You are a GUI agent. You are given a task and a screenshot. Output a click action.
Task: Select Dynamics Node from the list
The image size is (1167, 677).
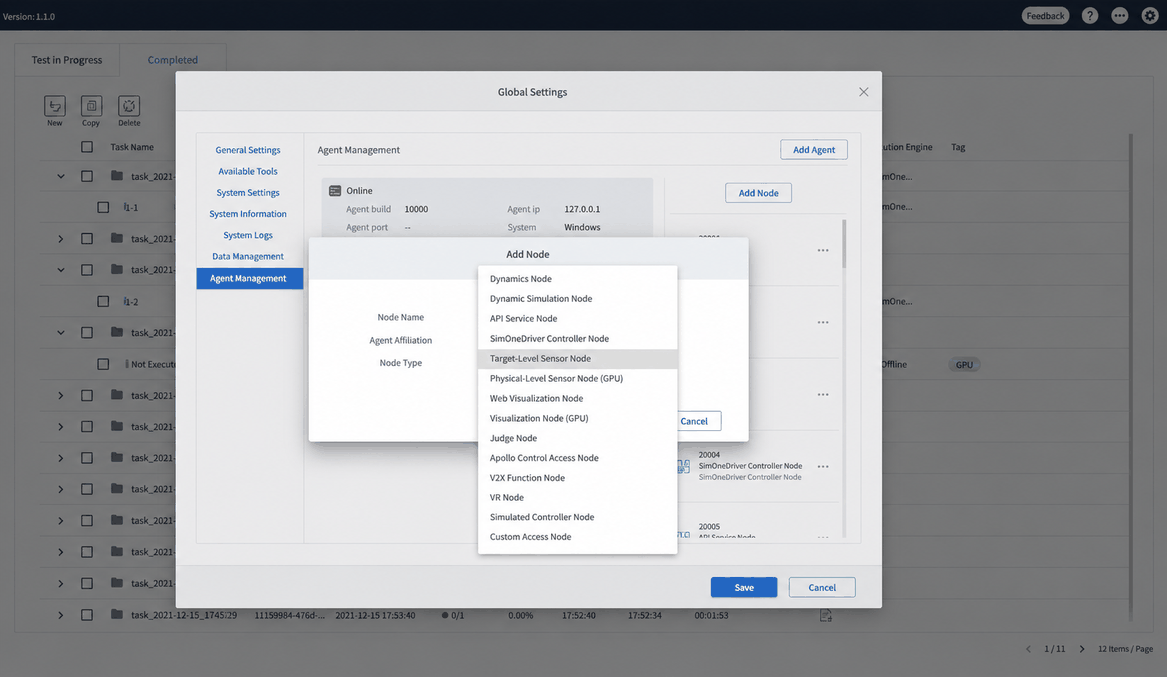pyautogui.click(x=578, y=278)
